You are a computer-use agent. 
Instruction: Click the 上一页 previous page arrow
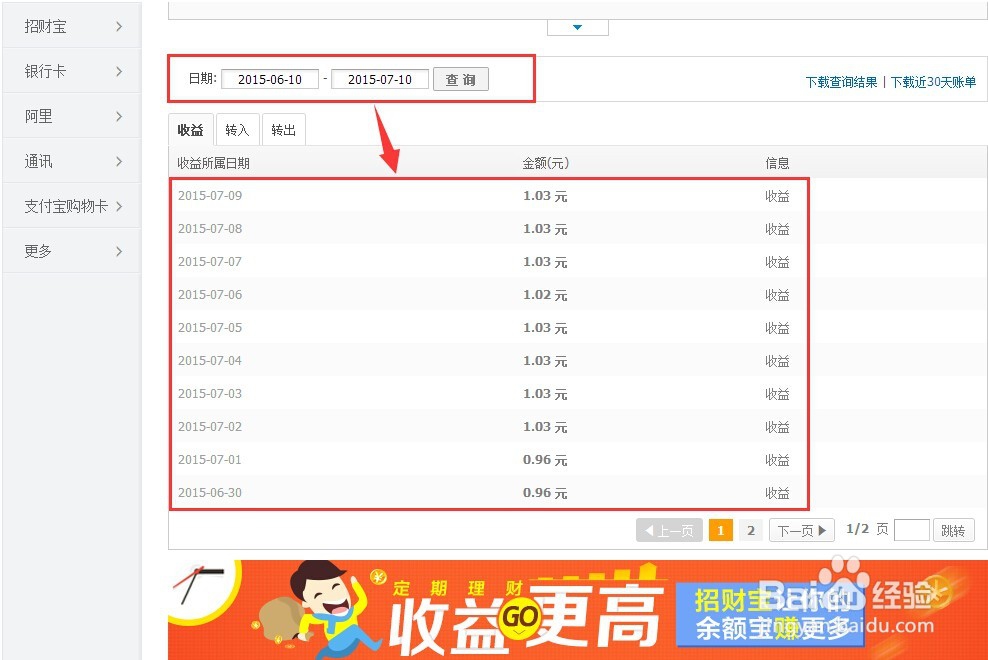coord(668,530)
